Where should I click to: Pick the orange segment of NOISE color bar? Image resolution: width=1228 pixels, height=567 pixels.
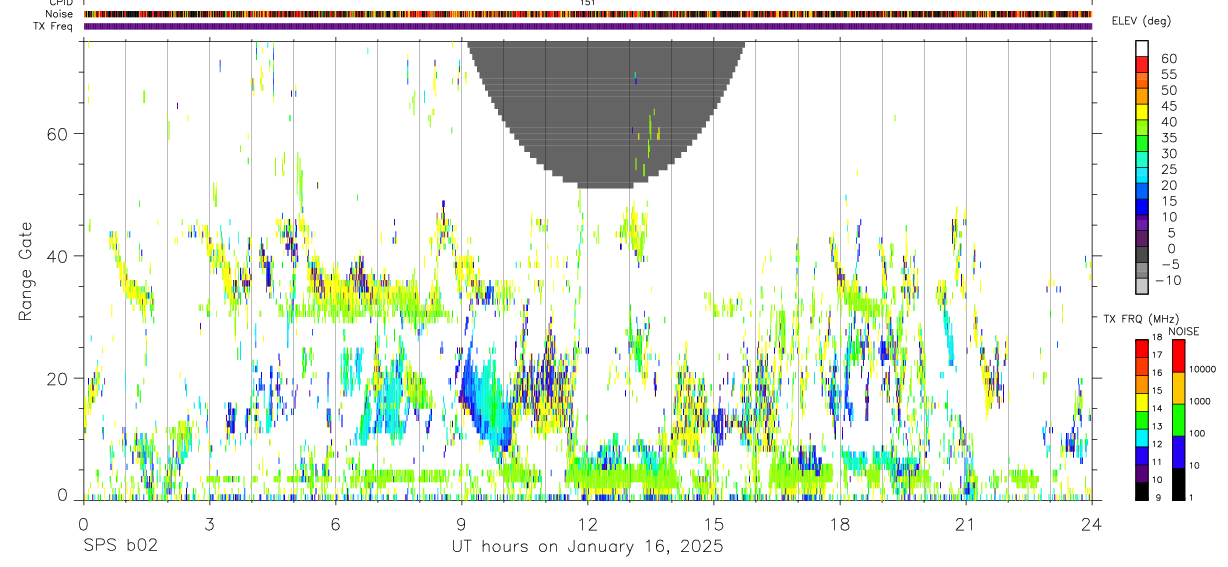point(1179,386)
